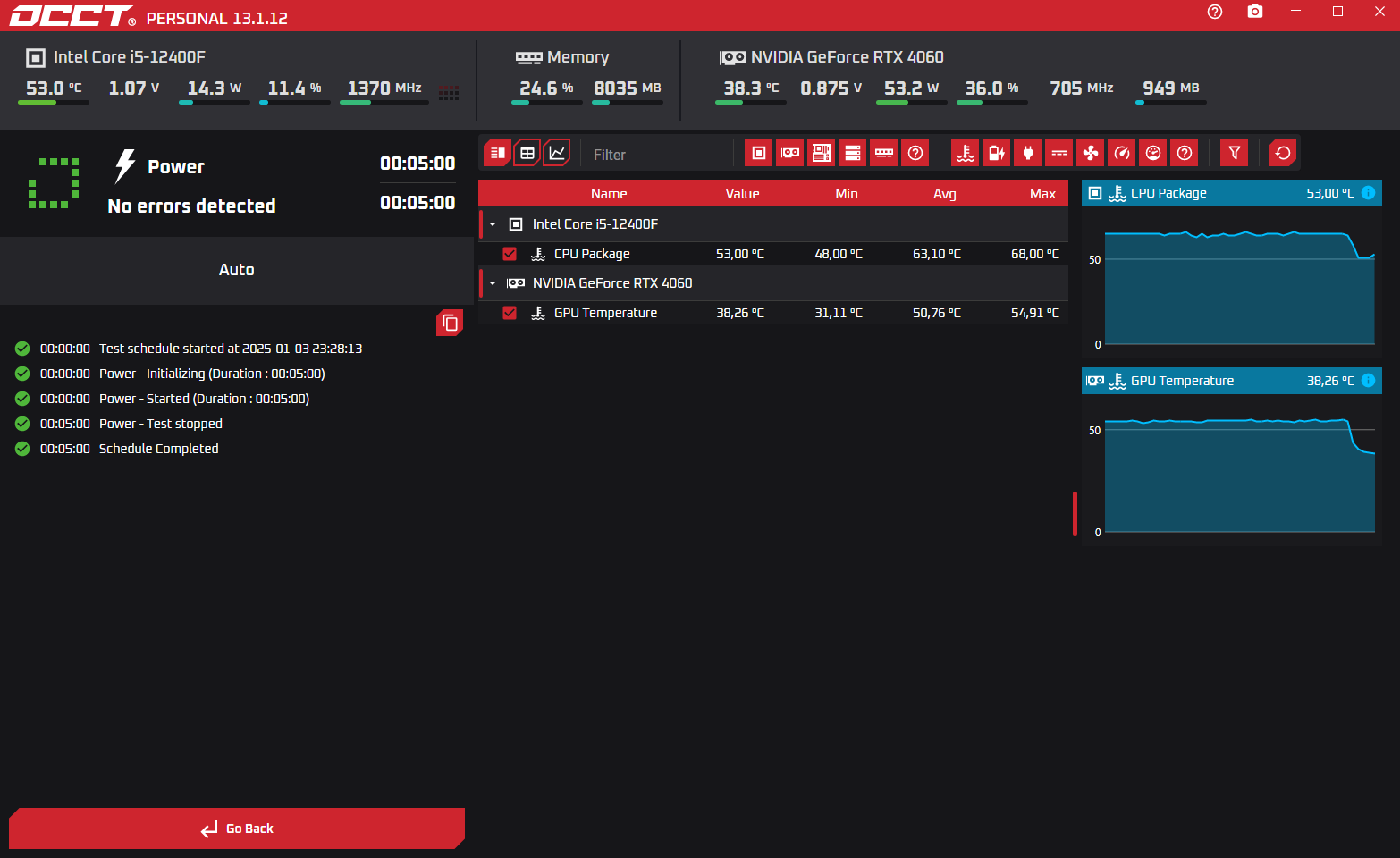Toggle the storage sensor category filter
1400x858 pixels.
(x=853, y=153)
